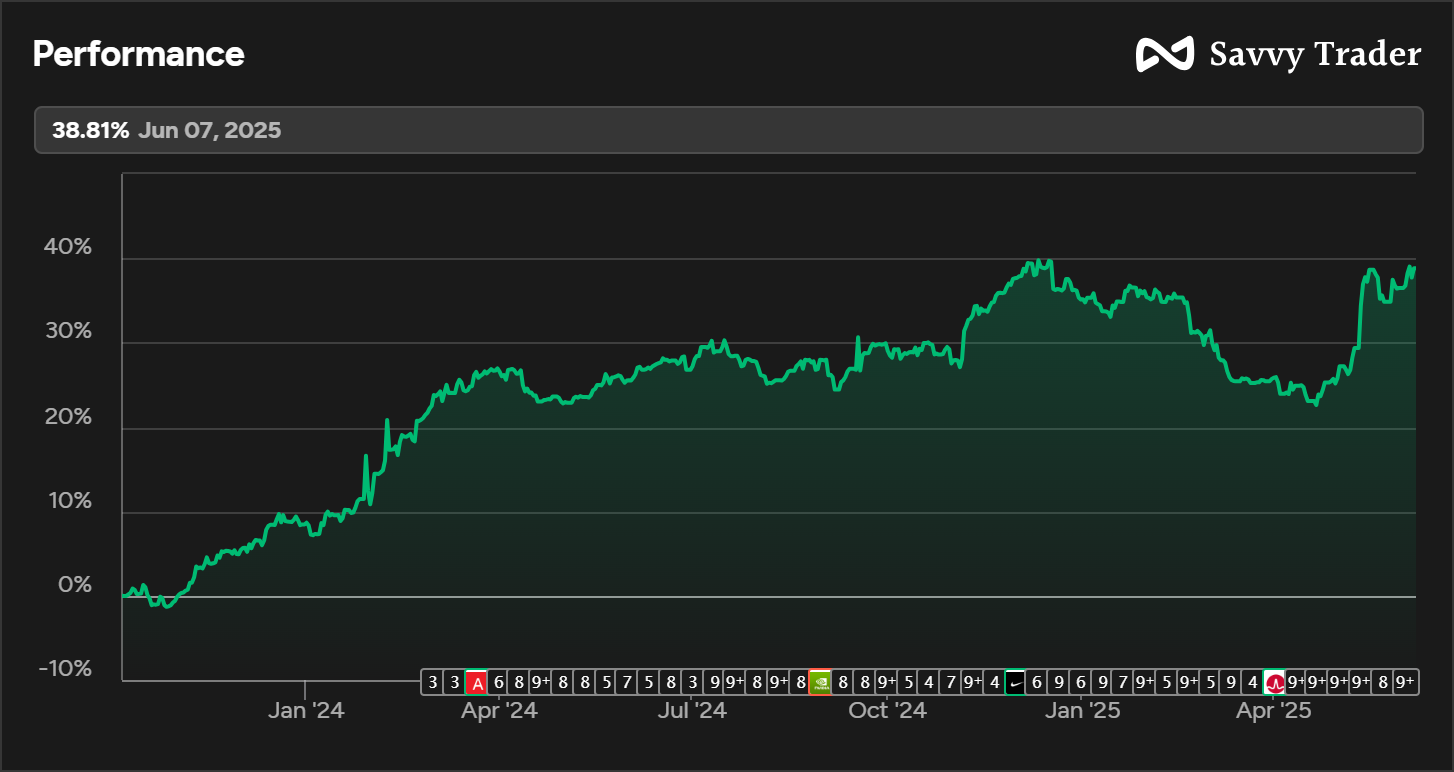The height and width of the screenshot is (772, 1454).
Task: Click the Adobe logo trade marker
Action: coord(477,683)
